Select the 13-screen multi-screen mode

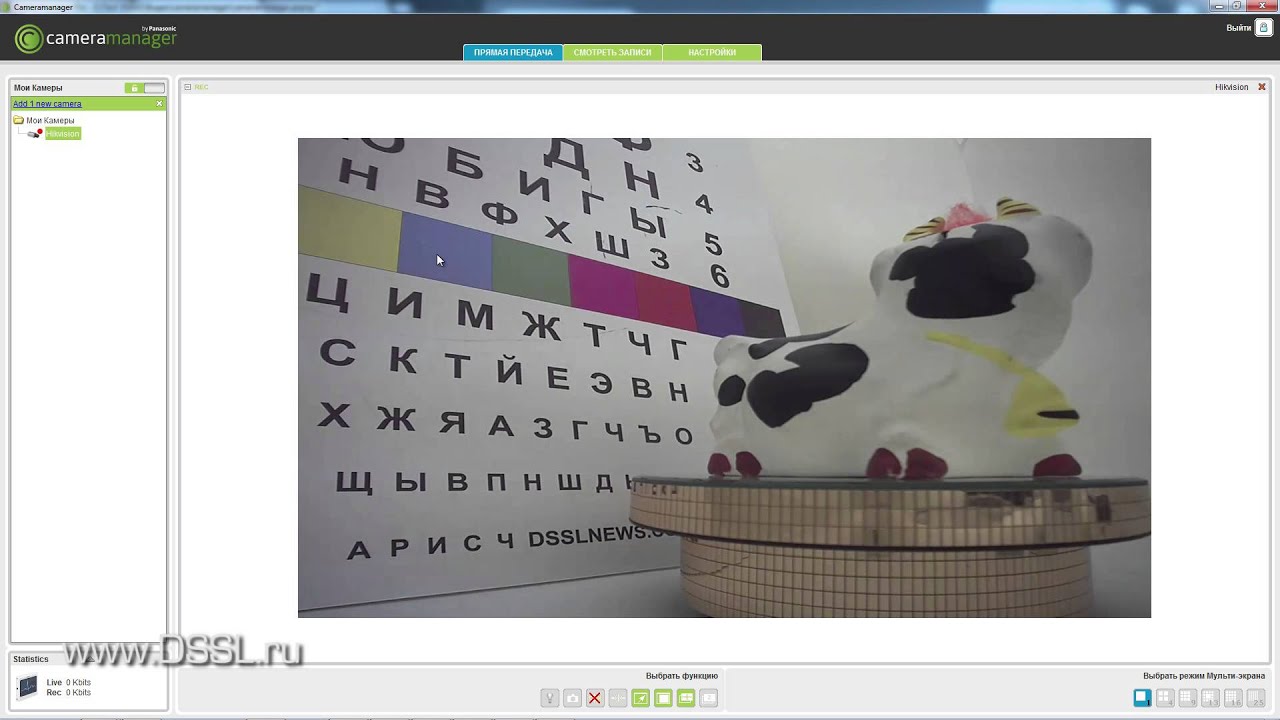pos(1211,698)
